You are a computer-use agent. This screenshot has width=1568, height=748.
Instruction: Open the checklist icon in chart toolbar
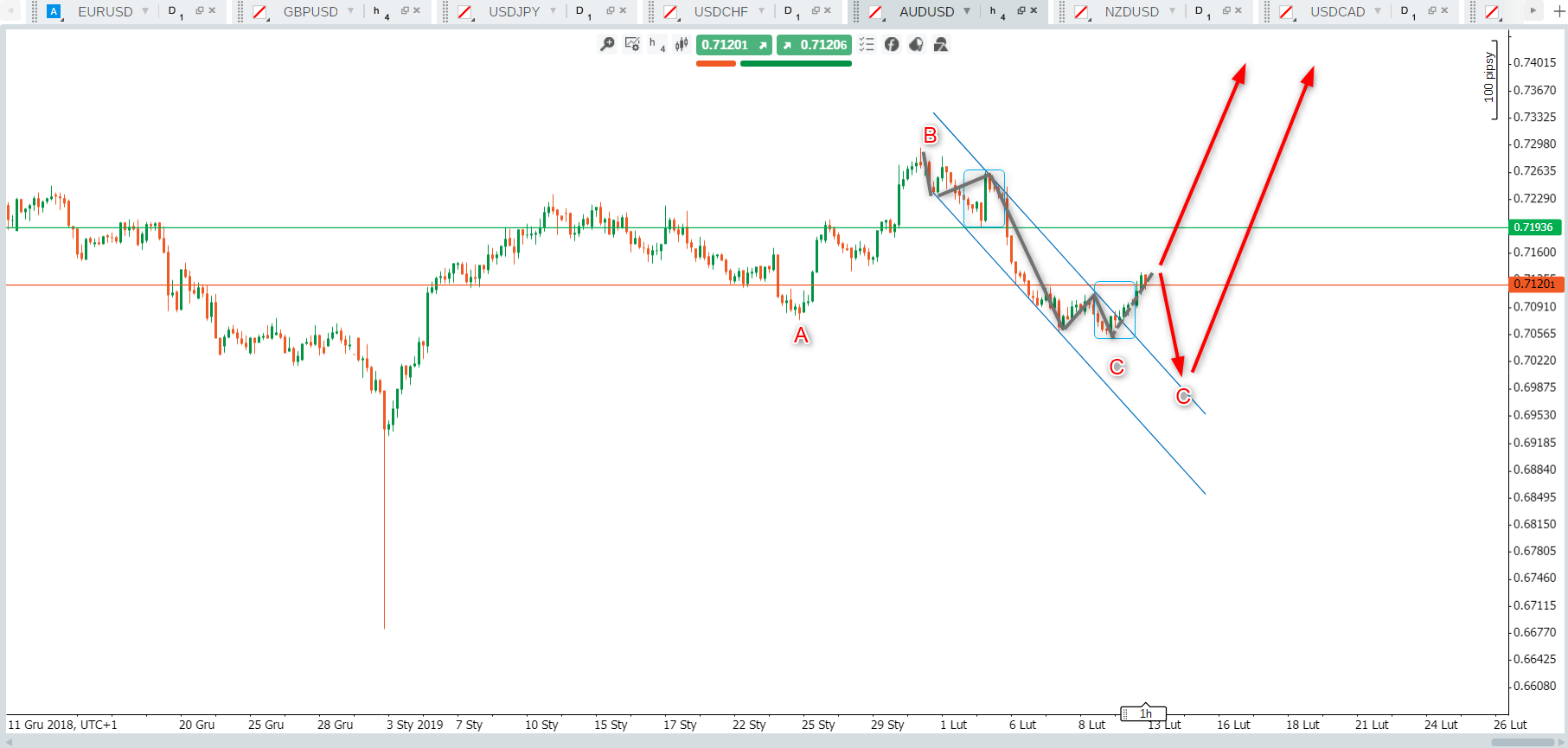click(867, 44)
